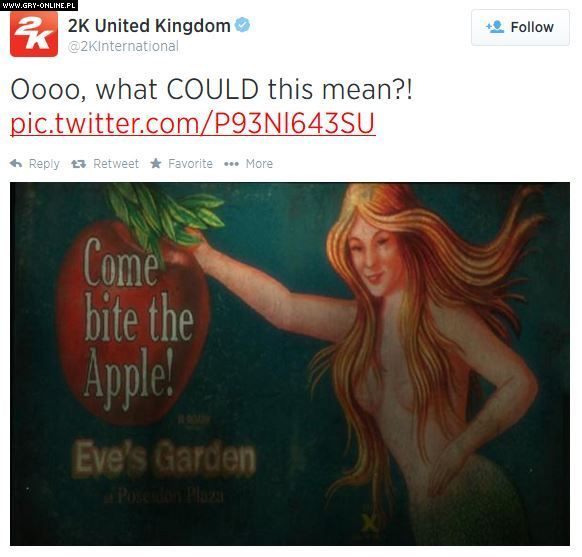Click the Reply text label
582x557 pixels.
tap(44, 164)
